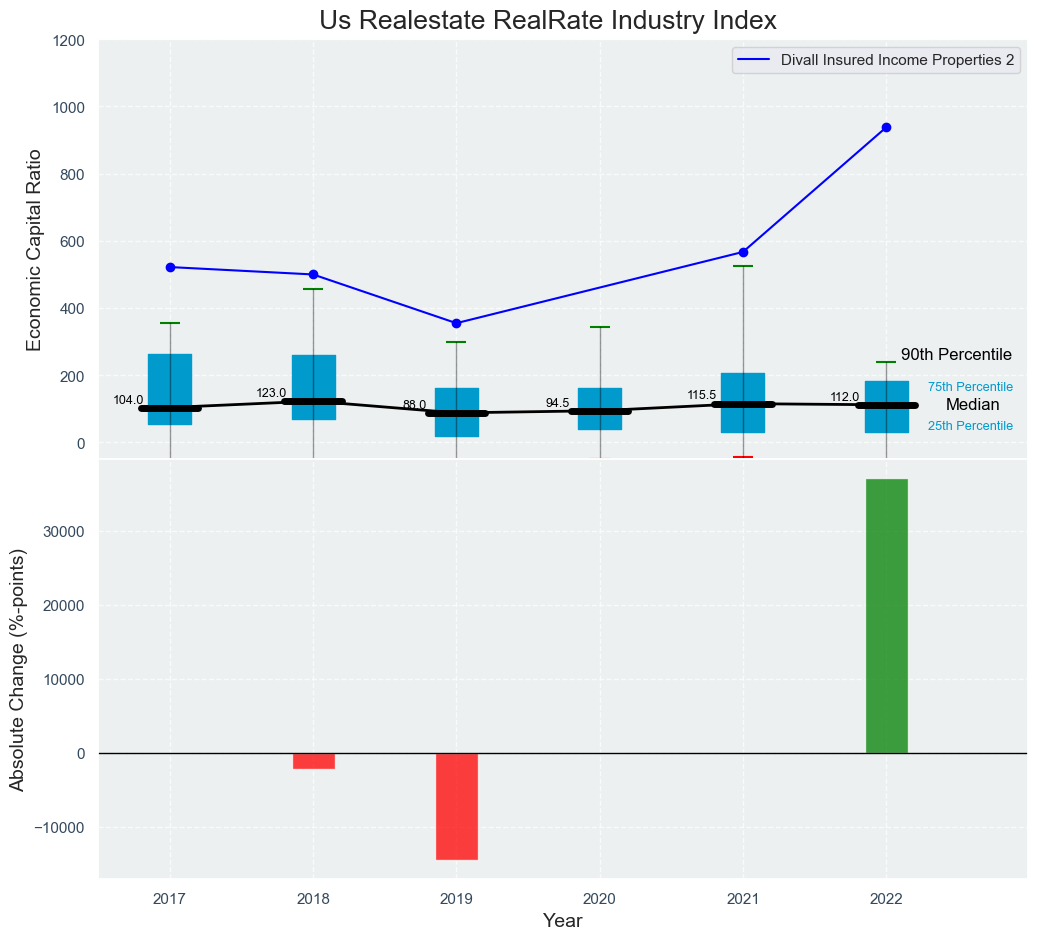Select the 123.0 median value label
The width and height of the screenshot is (1038, 940).
pyautogui.click(x=271, y=393)
